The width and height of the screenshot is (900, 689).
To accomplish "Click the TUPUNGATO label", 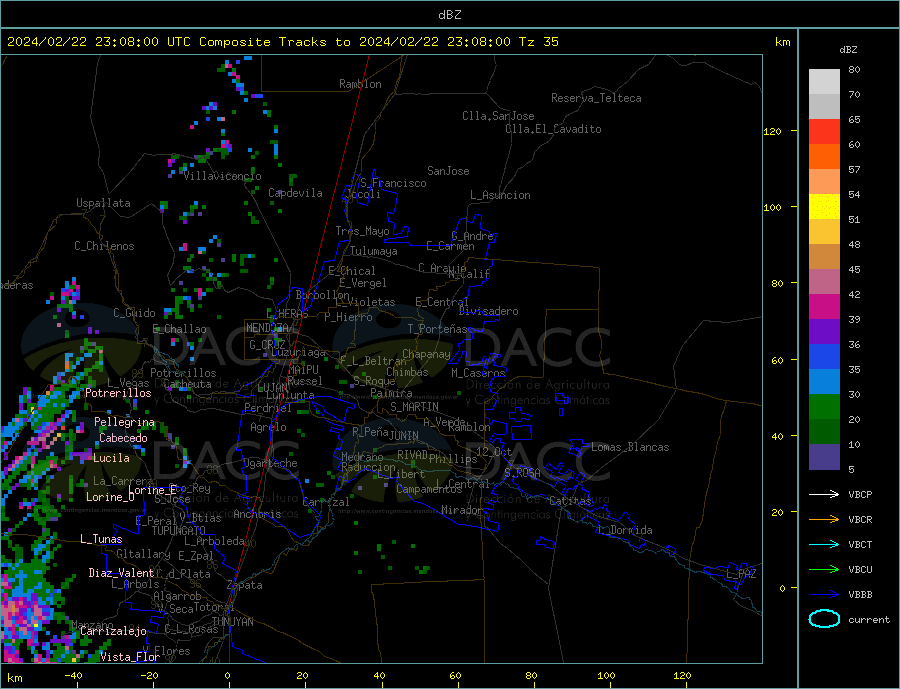I will tap(179, 531).
